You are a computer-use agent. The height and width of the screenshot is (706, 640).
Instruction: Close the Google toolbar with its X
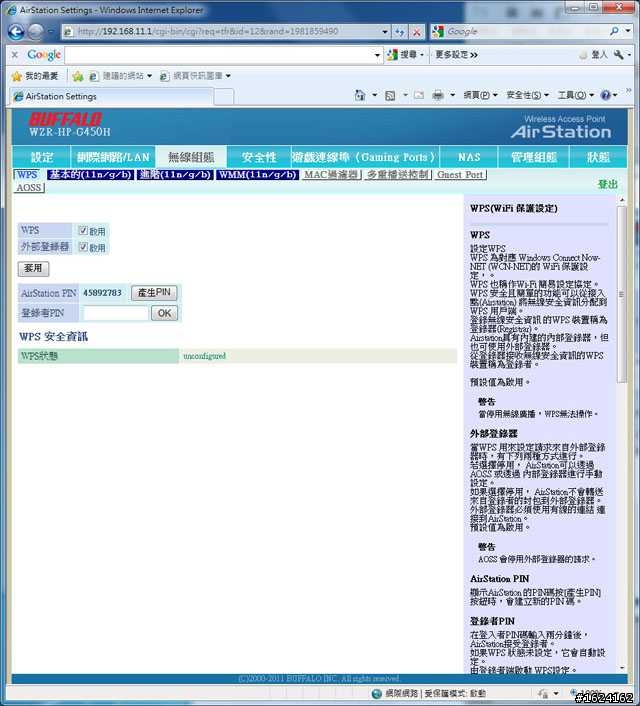(15, 55)
